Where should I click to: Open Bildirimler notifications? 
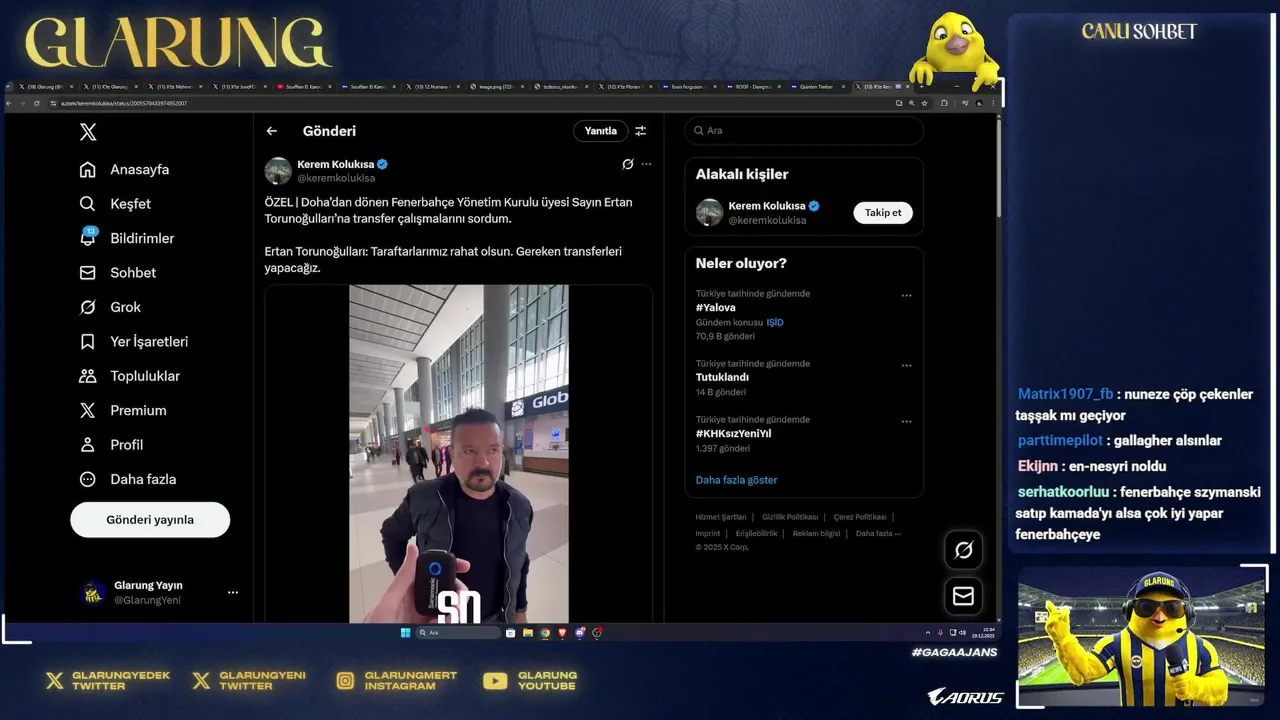click(127, 238)
